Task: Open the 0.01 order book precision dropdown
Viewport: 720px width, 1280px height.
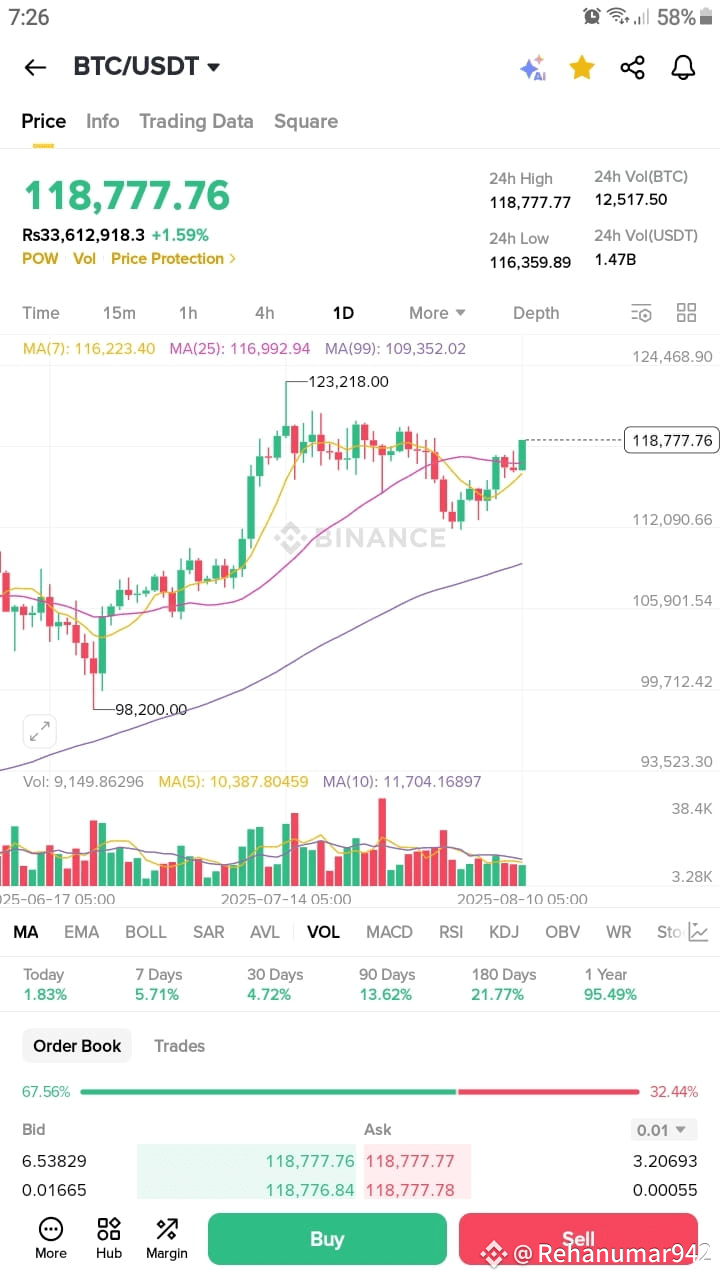Action: pos(665,1130)
